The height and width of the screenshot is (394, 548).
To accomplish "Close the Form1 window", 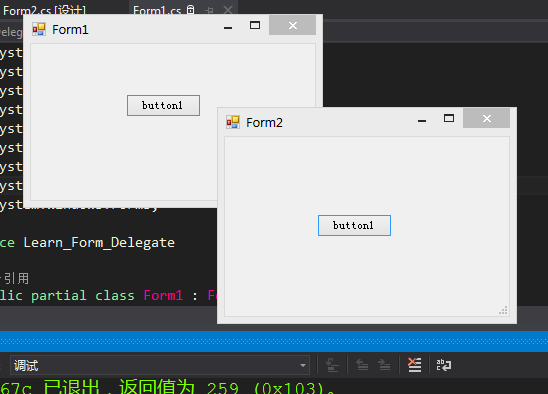I will coord(293,26).
